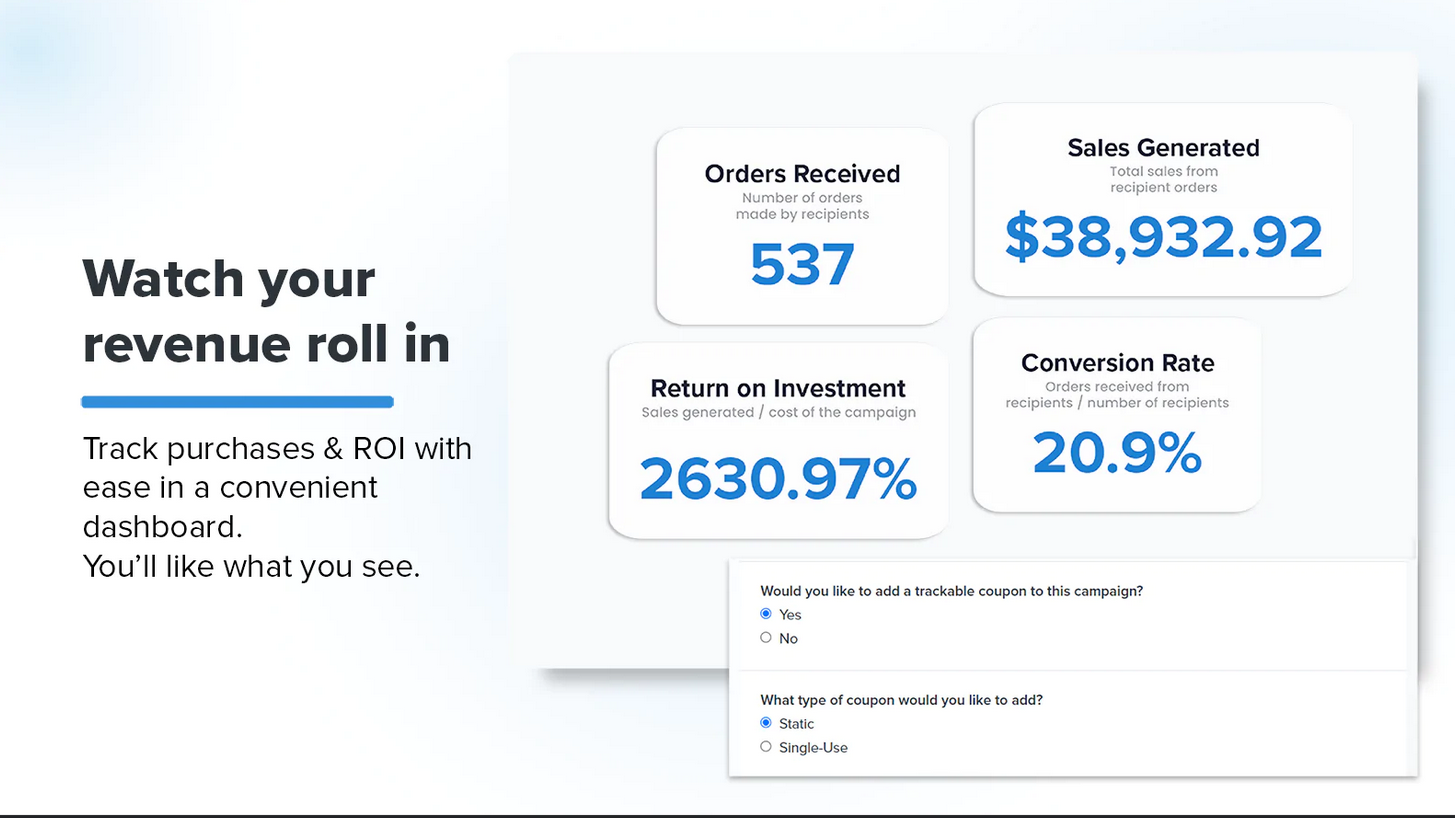Choose the No coupon option
The image size is (1455, 818).
tap(766, 638)
